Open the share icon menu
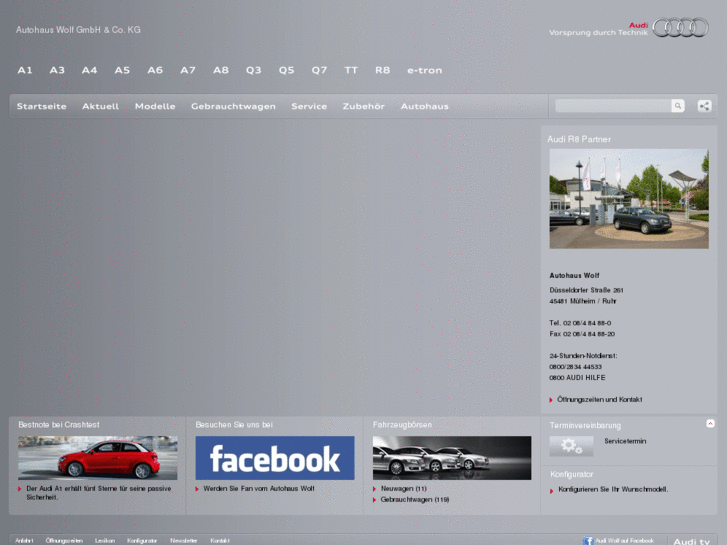Screen dimensions: 727x545 [704, 106]
